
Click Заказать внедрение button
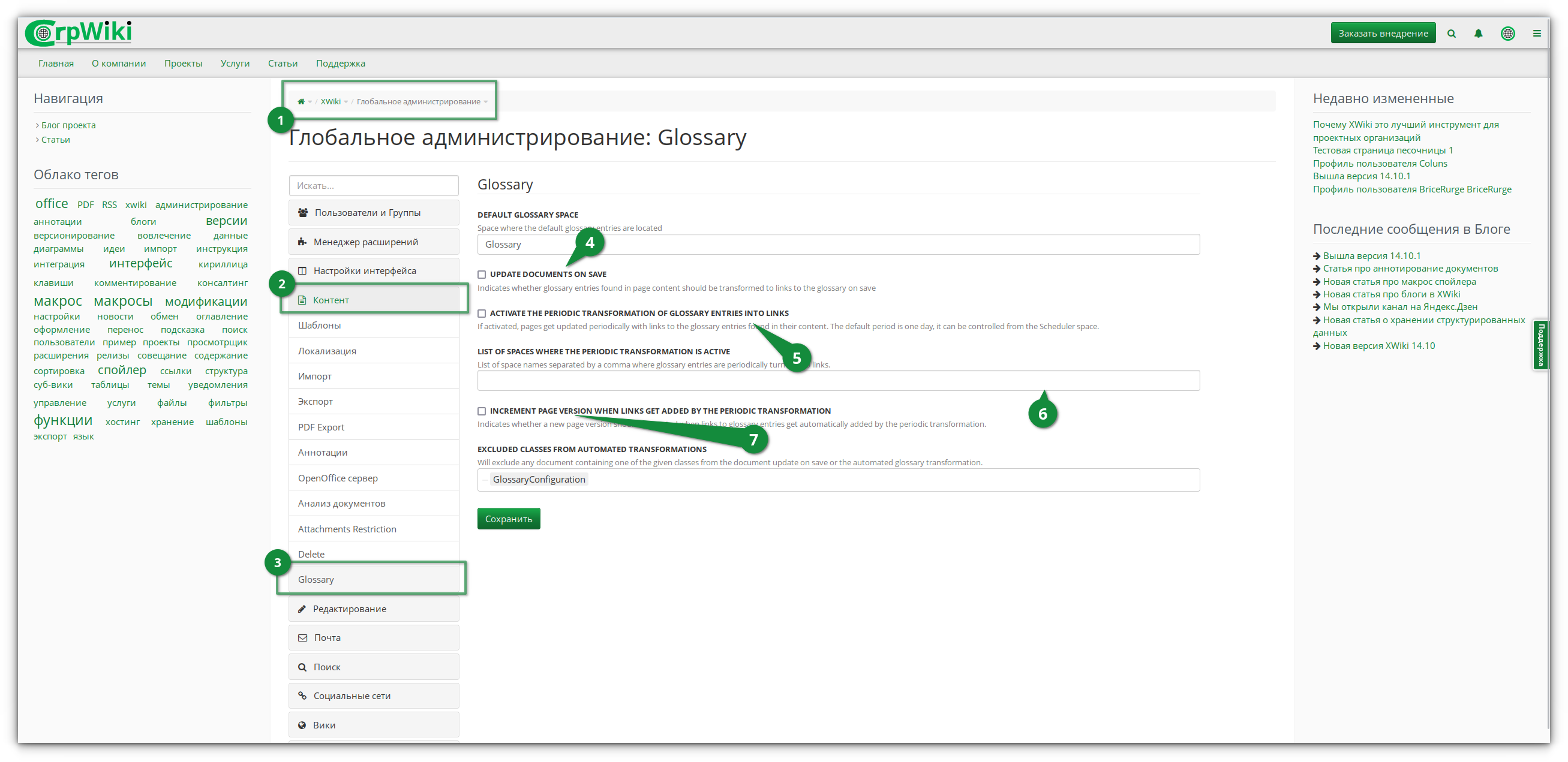[1383, 34]
